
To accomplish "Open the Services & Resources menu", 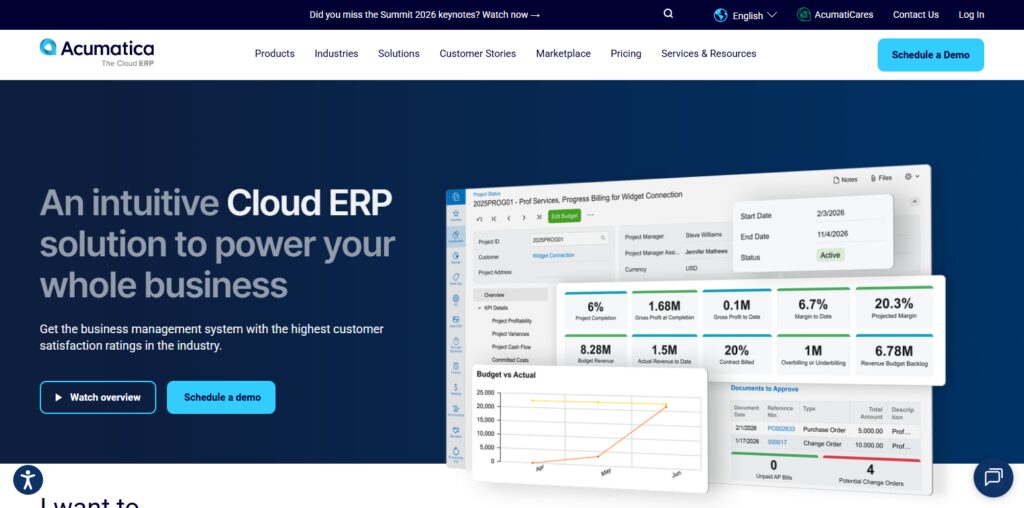I will [709, 54].
